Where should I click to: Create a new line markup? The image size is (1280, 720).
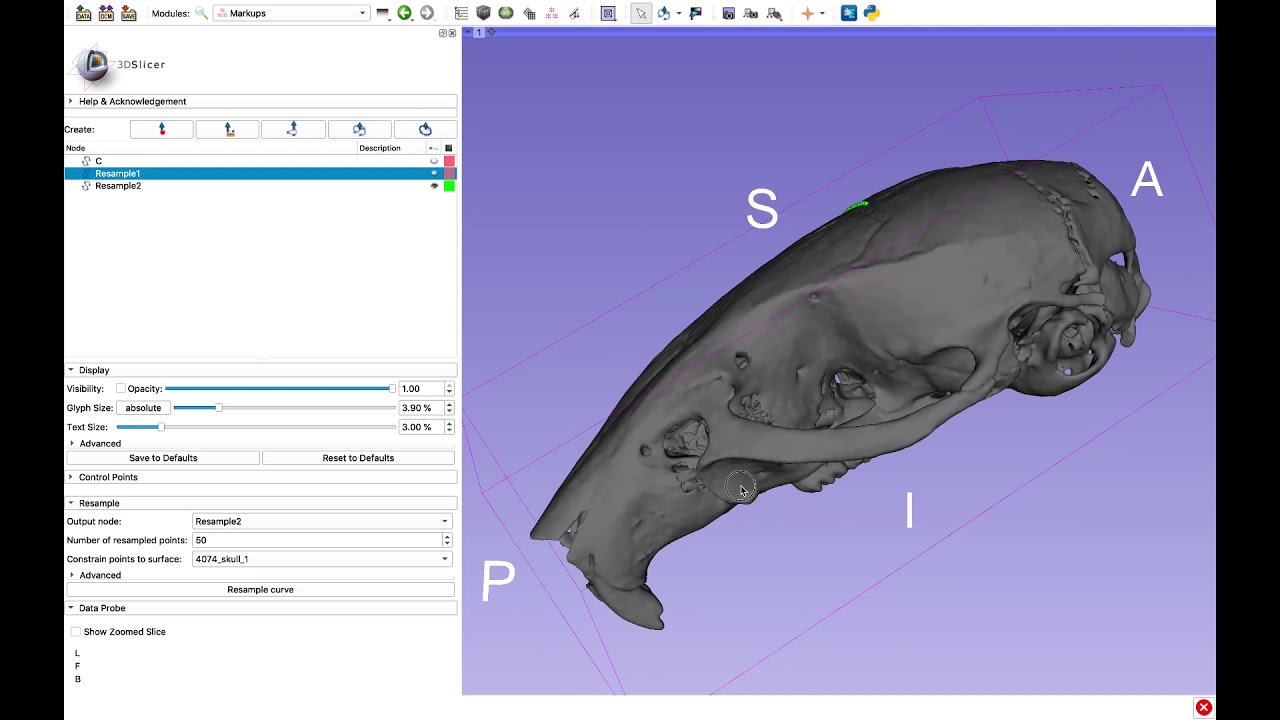point(228,129)
